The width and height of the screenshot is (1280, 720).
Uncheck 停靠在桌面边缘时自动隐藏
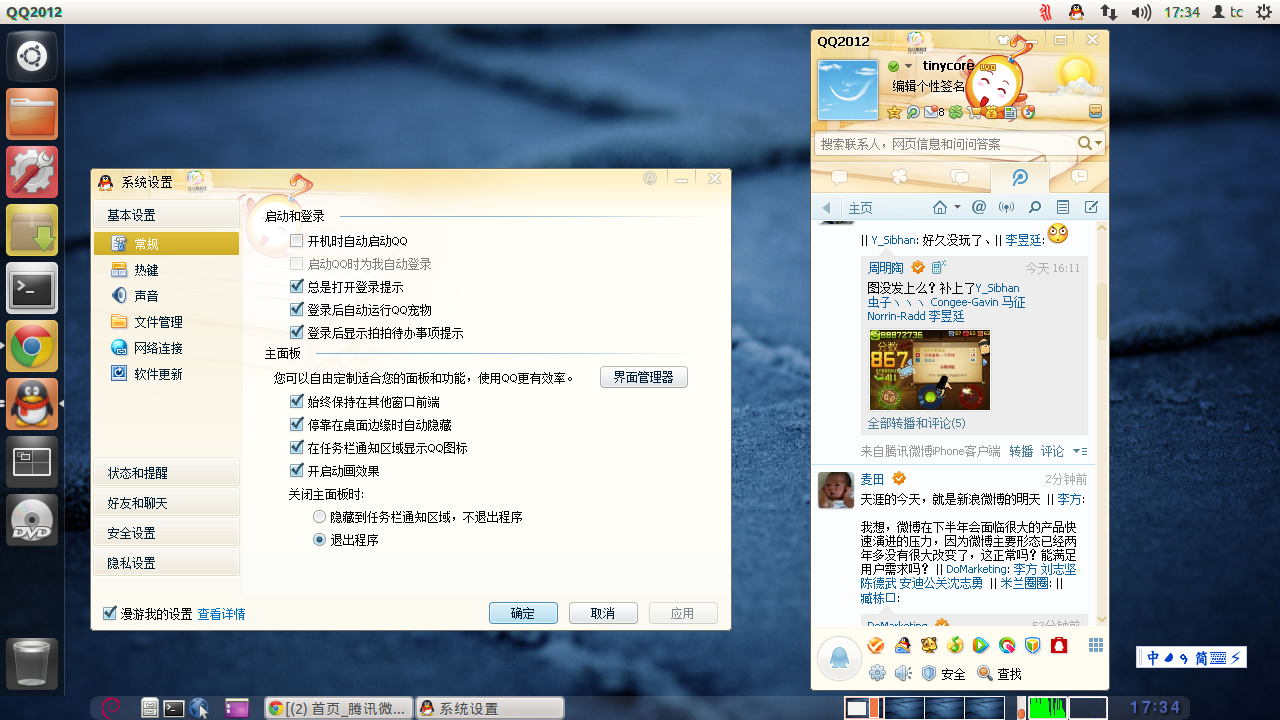click(296, 425)
